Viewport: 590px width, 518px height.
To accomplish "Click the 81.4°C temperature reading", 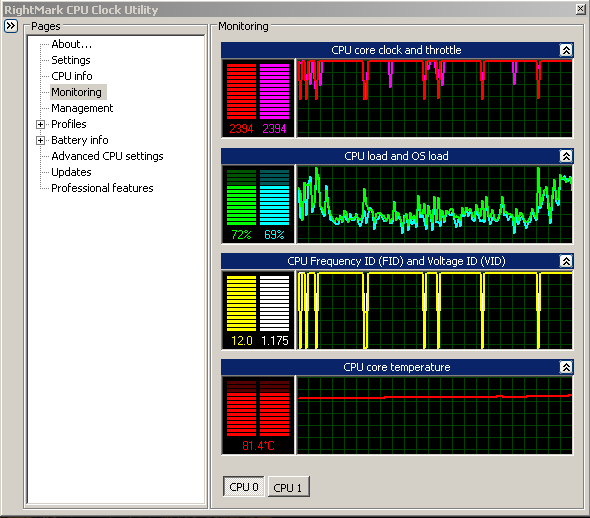I will [x=258, y=446].
